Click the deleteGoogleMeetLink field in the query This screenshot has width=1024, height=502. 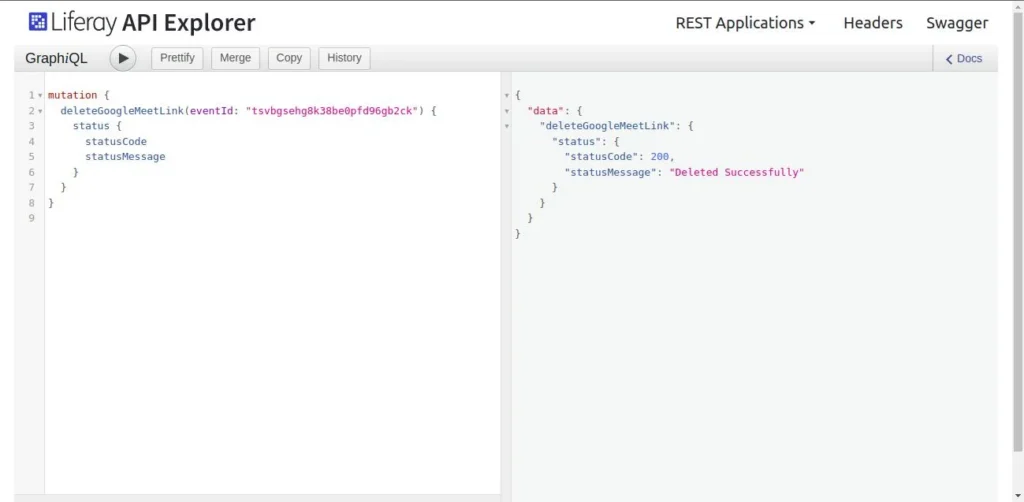(122, 111)
